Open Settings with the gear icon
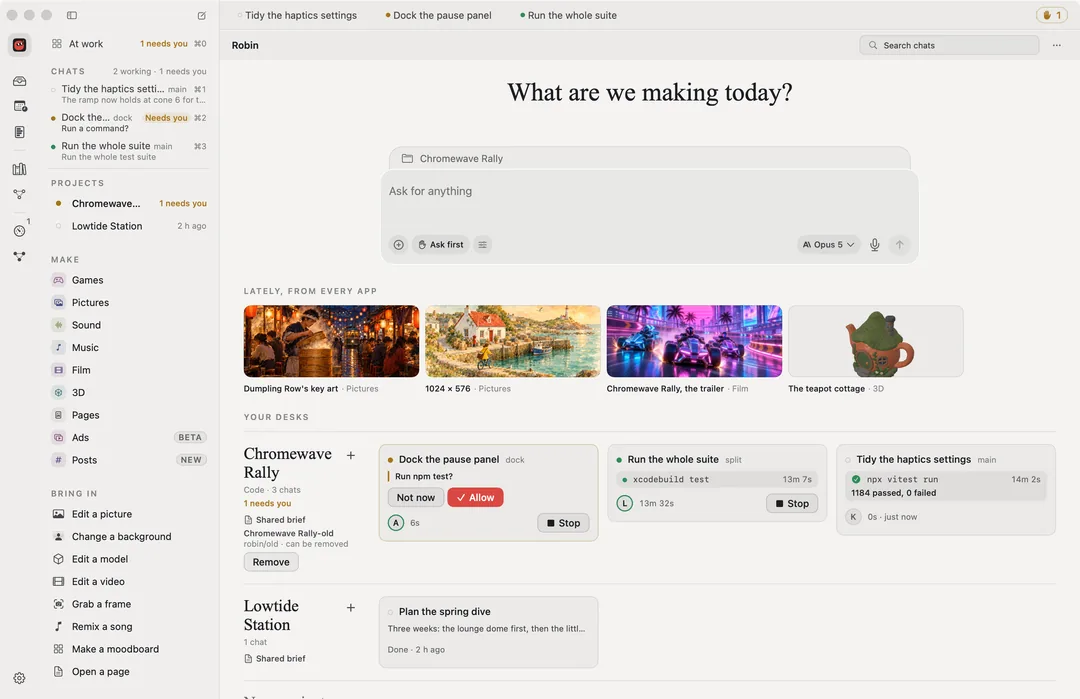The height and width of the screenshot is (699, 1080). point(19,678)
